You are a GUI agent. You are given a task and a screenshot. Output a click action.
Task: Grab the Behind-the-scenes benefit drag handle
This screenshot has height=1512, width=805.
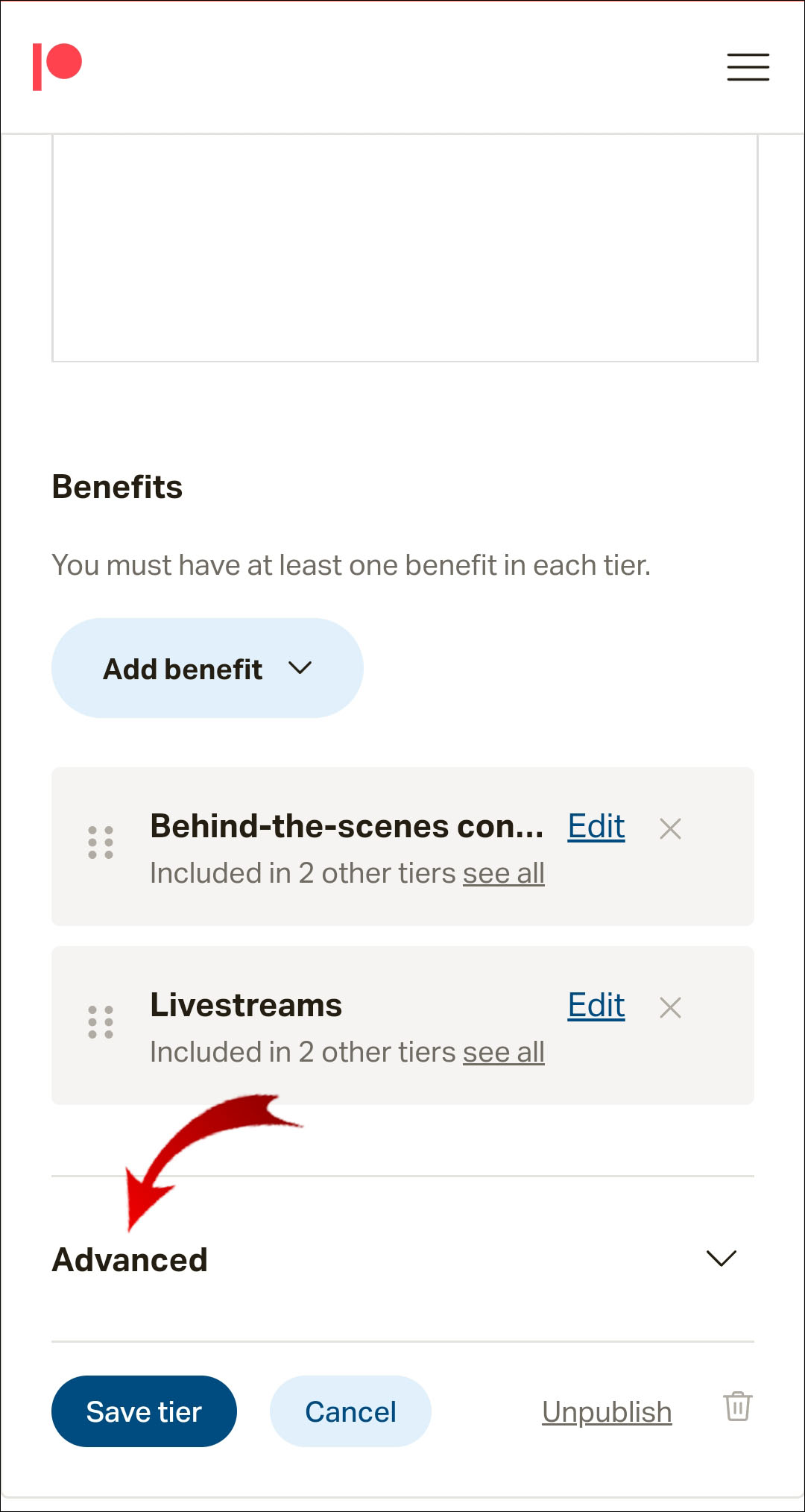(x=101, y=842)
